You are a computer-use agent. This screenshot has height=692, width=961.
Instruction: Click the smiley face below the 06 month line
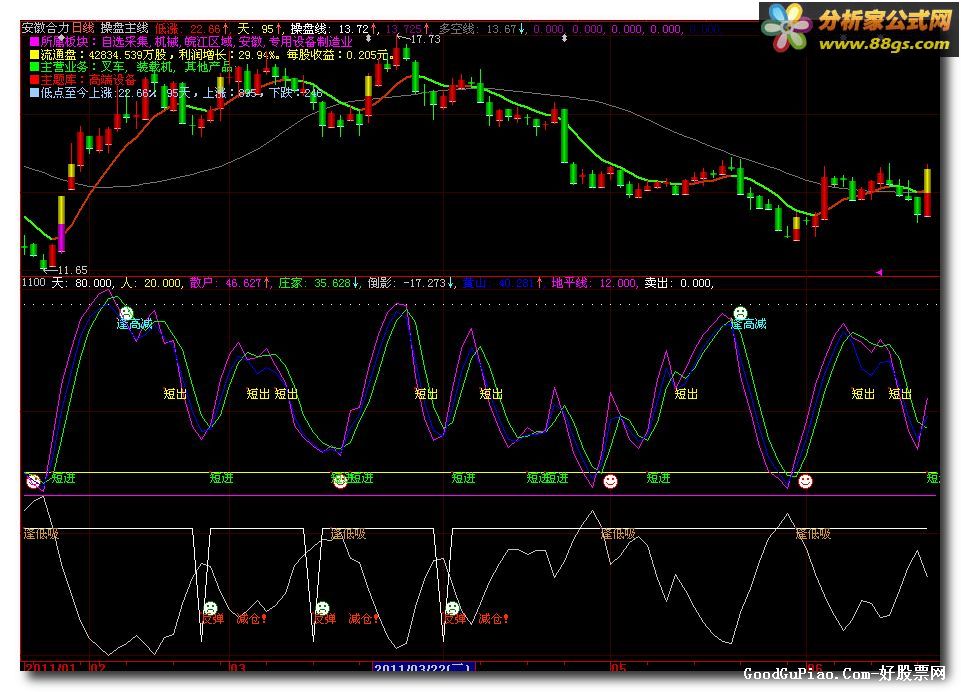click(x=805, y=481)
